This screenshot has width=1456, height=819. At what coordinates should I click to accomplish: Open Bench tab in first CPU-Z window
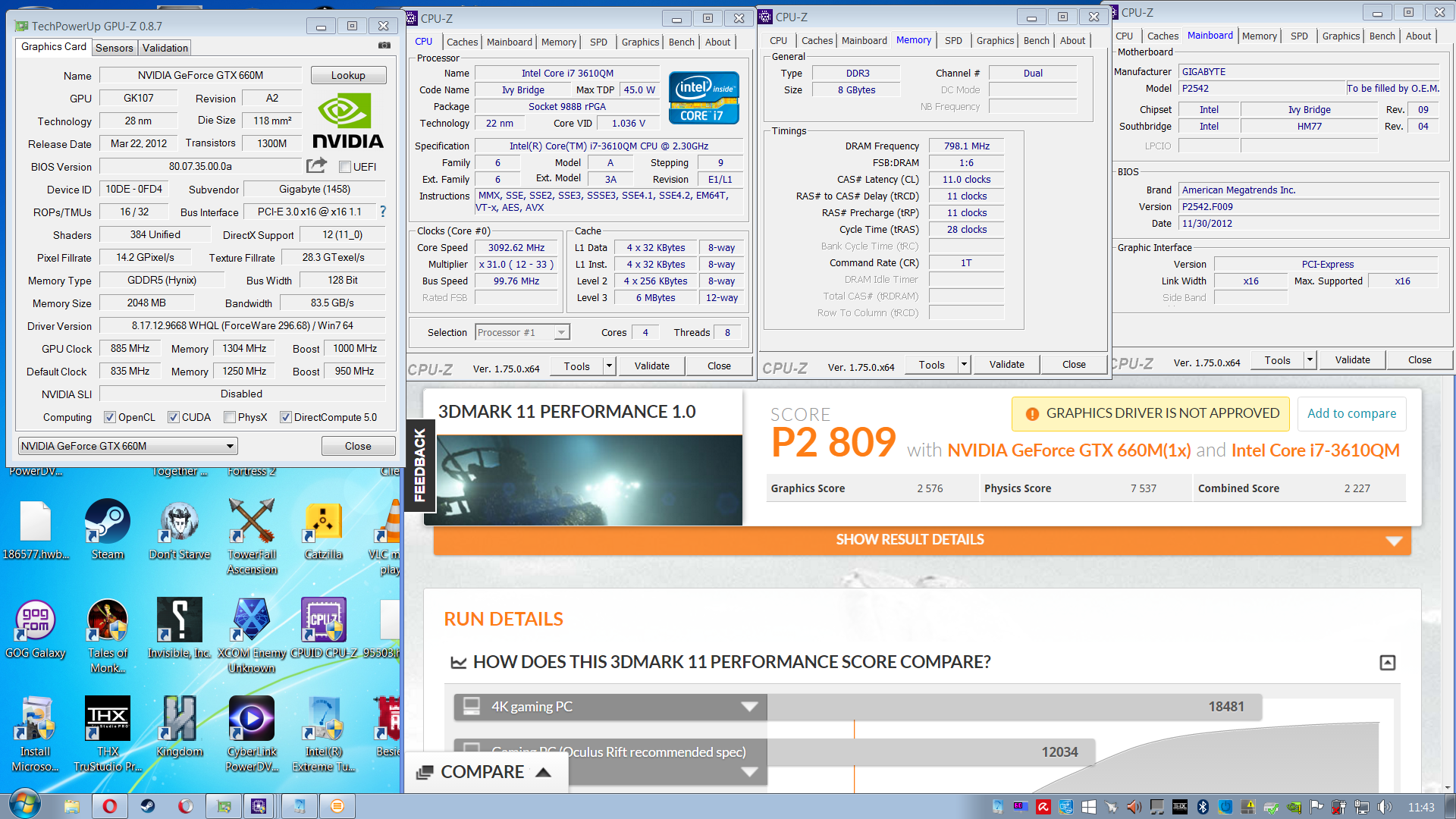coord(681,42)
